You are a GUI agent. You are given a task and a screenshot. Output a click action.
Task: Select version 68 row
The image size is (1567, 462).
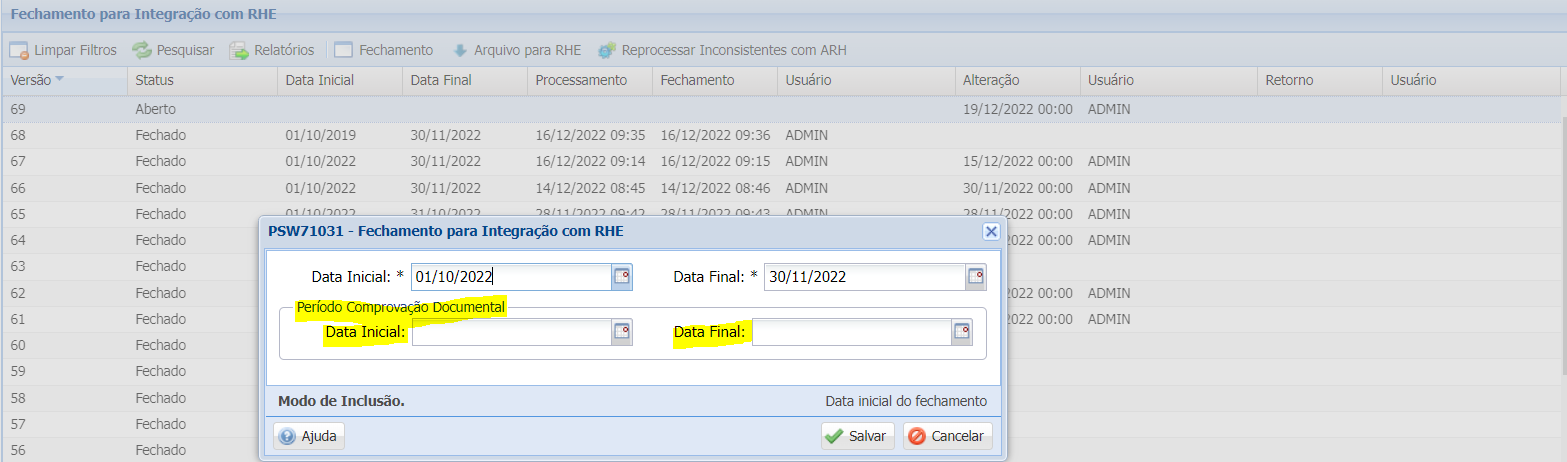tap(782, 134)
